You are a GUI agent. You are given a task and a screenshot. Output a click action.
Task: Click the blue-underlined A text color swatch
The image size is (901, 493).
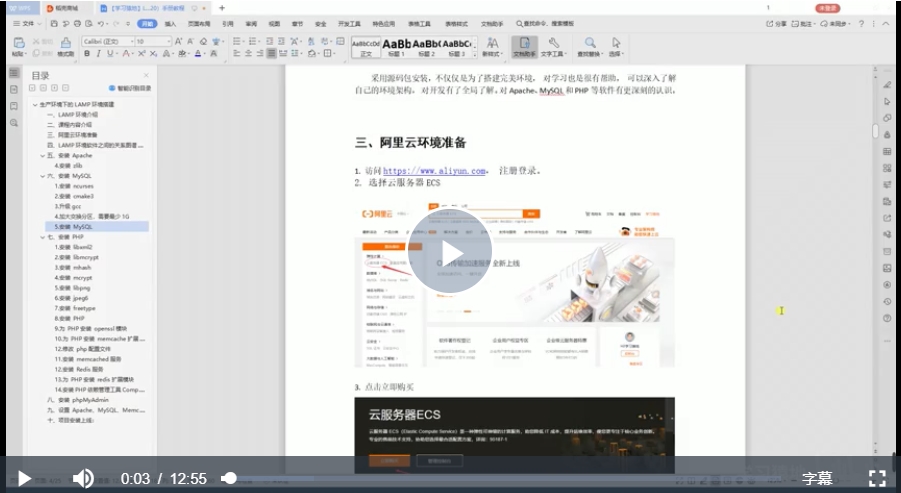pyautogui.click(x=198, y=53)
